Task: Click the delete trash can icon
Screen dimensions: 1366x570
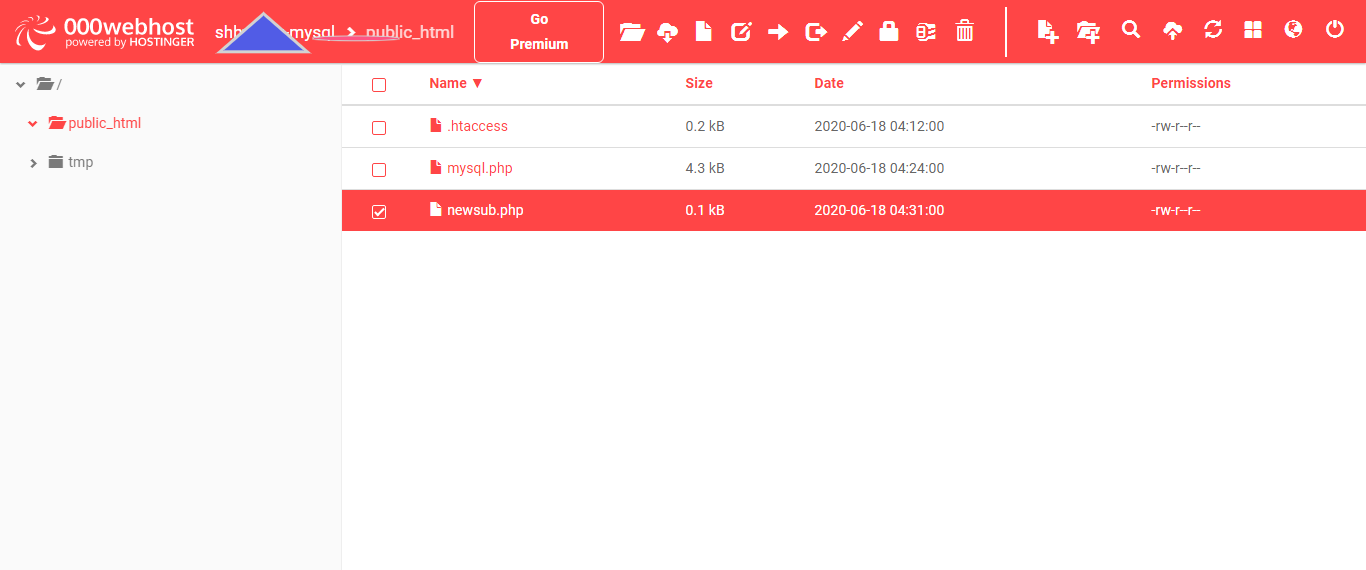Action: (964, 31)
